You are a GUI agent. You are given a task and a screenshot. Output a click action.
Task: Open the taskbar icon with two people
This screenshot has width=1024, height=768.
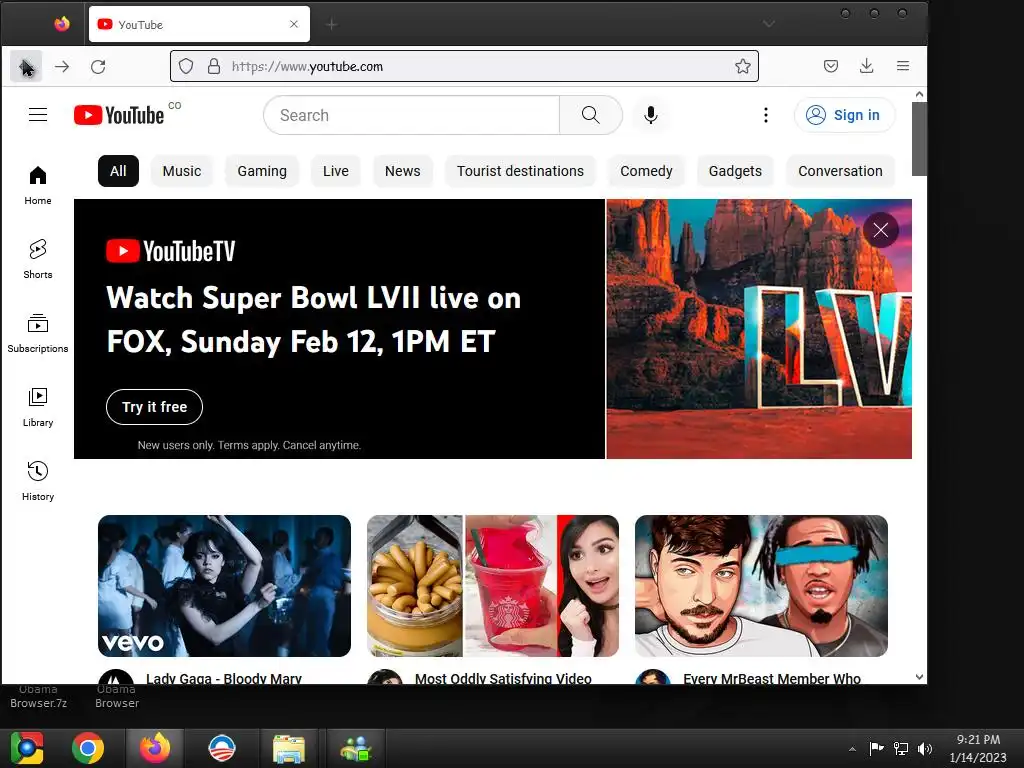tap(356, 748)
